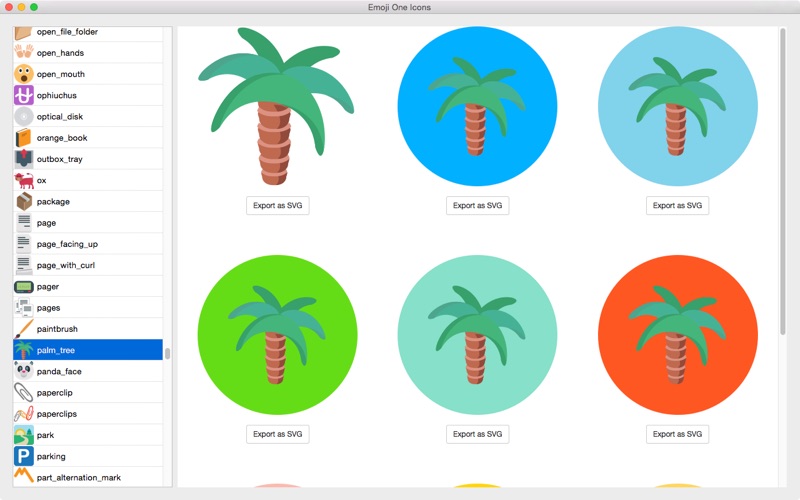
Task: Click the bright blue circle palm preview
Action: [x=478, y=106]
